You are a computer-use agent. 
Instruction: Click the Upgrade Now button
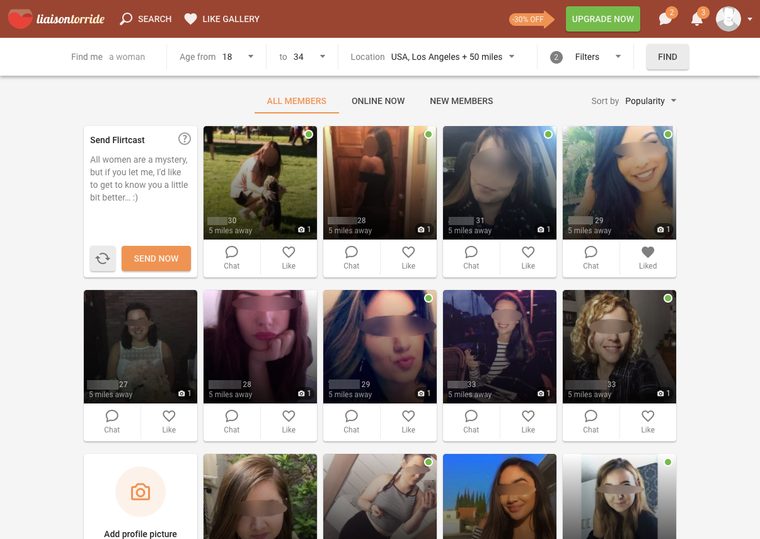[603, 19]
